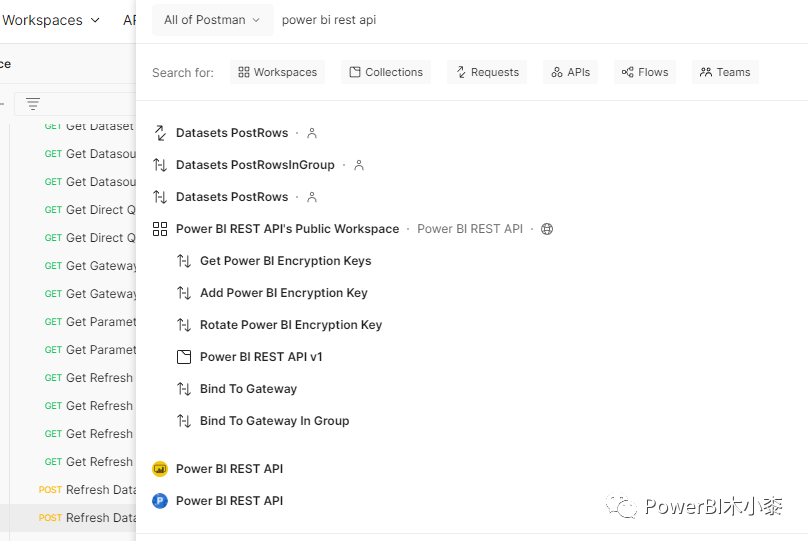Viewport: 808px width, 541px height.
Task: Click the user icon next to Datasets PostRowsInGroup
Action: [359, 165]
